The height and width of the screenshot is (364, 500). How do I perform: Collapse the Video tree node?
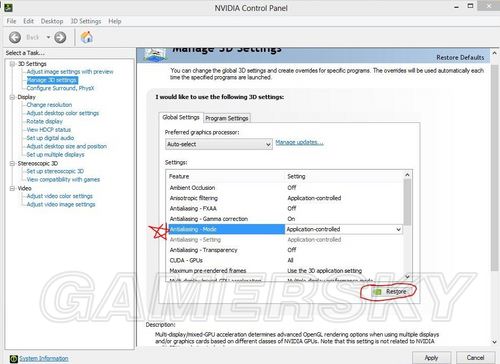click(x=12, y=188)
